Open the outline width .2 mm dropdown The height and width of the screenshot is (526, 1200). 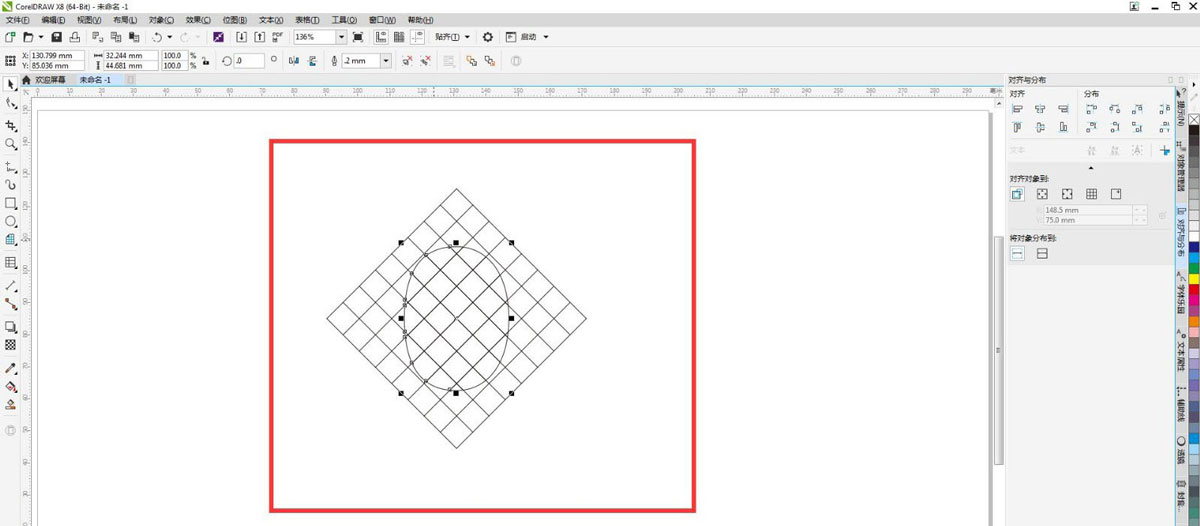click(386, 61)
